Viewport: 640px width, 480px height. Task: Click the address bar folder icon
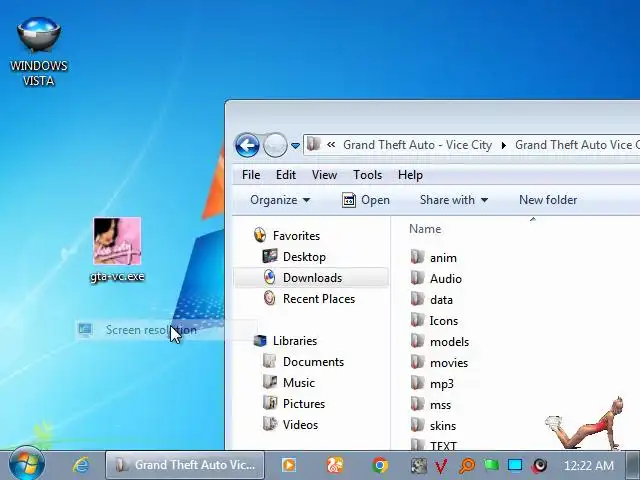313,144
